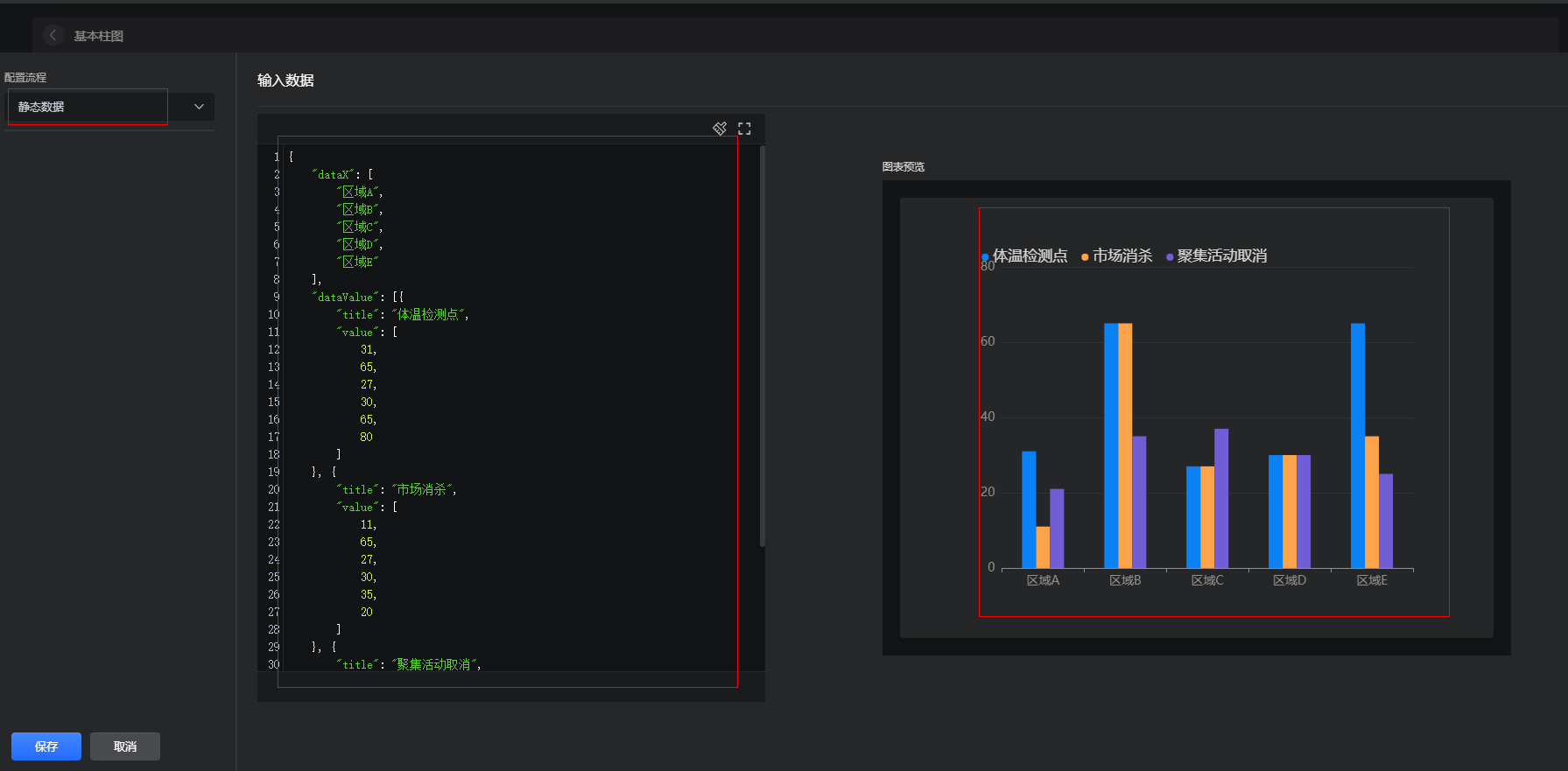1568x771 pixels.
Task: Click "区域A" in code line 3
Action: [358, 193]
